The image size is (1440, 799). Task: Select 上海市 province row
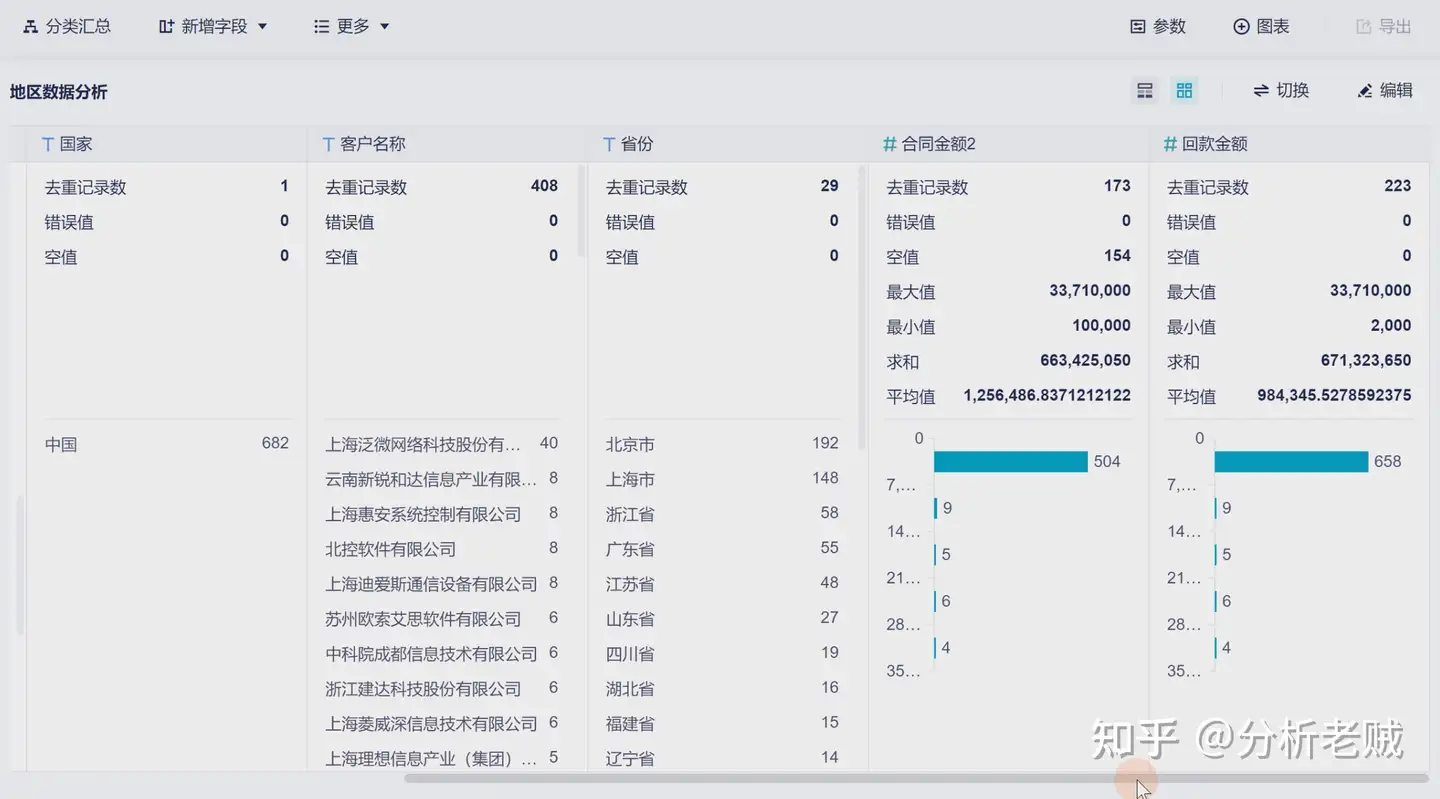point(722,479)
